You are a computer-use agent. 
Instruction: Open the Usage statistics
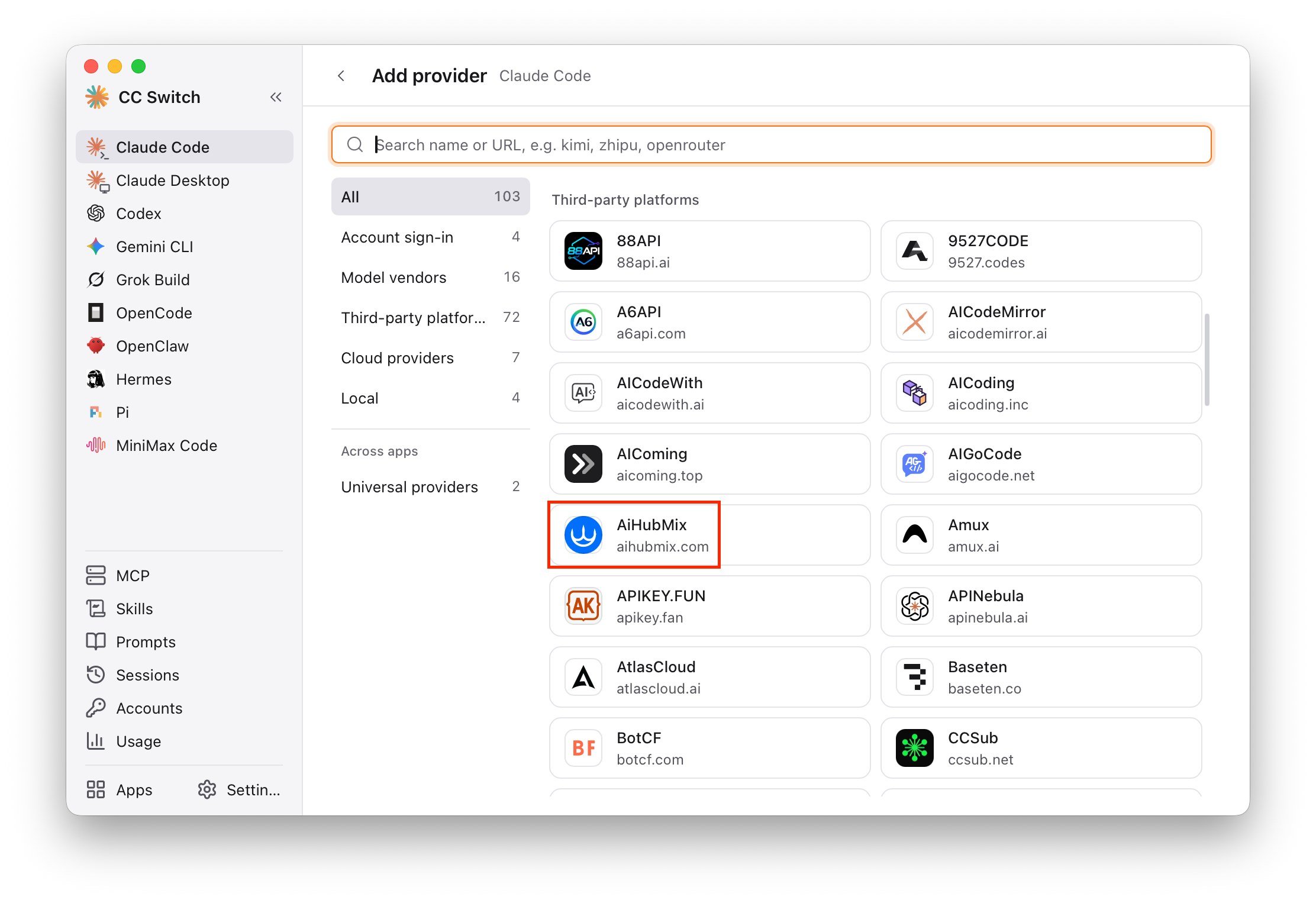(x=184, y=741)
